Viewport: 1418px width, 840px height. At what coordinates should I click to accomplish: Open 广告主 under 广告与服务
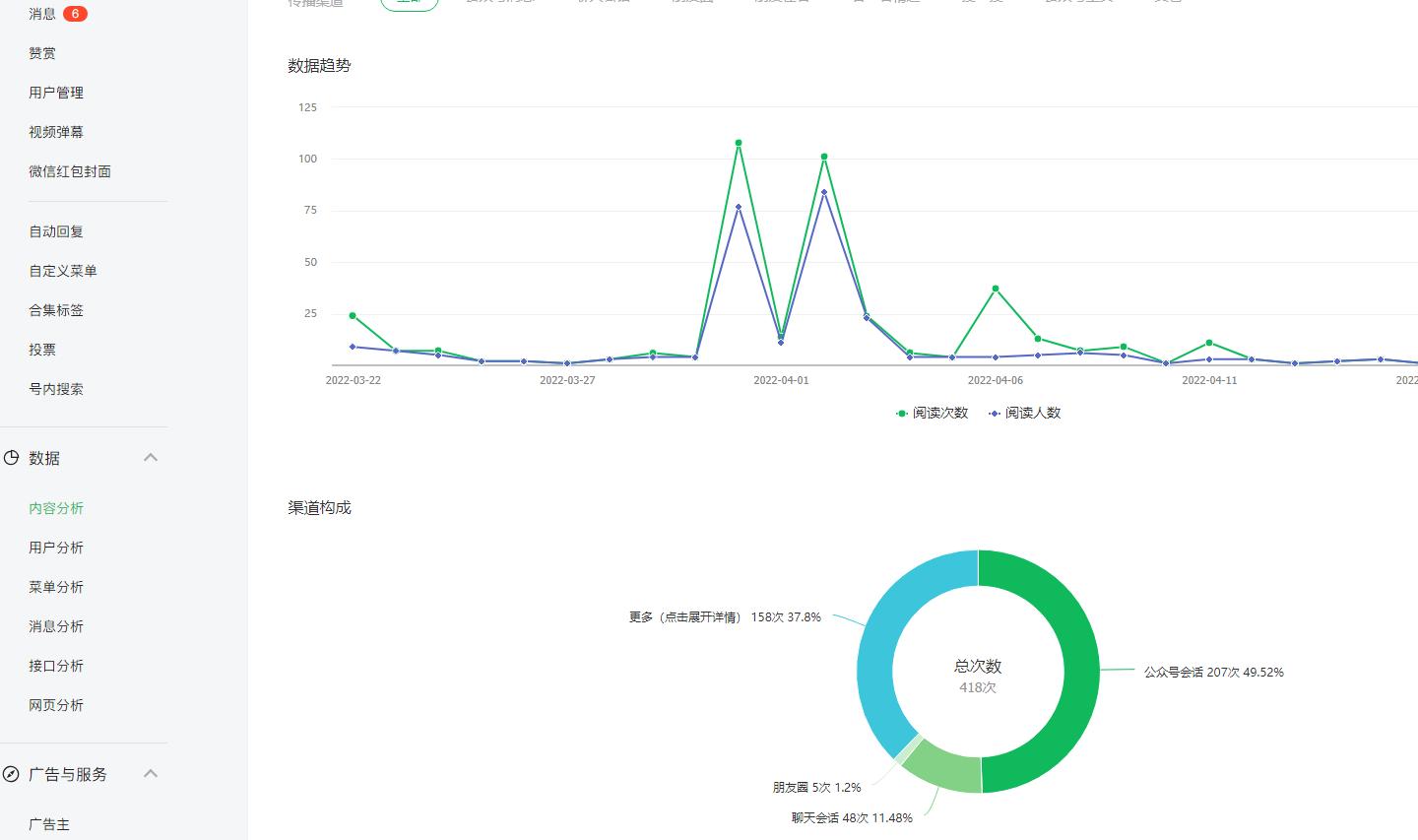pos(49,825)
